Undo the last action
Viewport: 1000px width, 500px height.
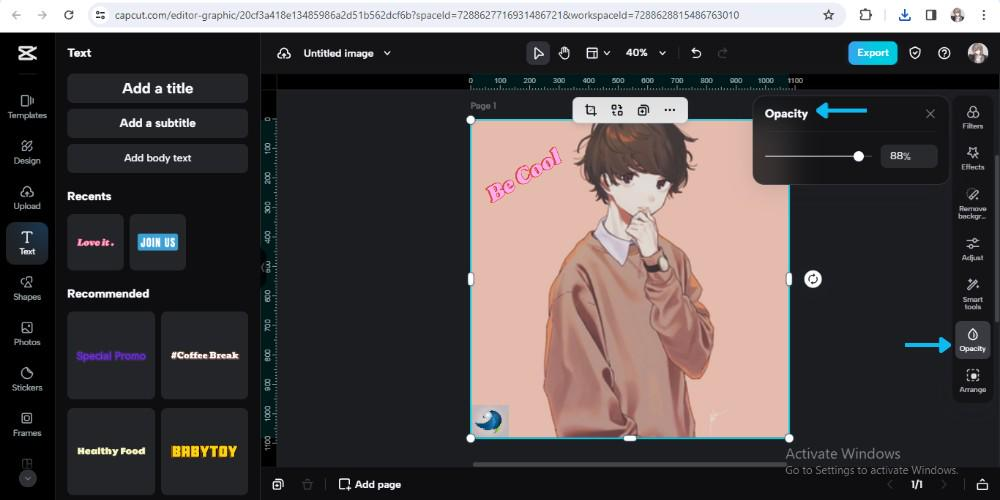pos(696,54)
